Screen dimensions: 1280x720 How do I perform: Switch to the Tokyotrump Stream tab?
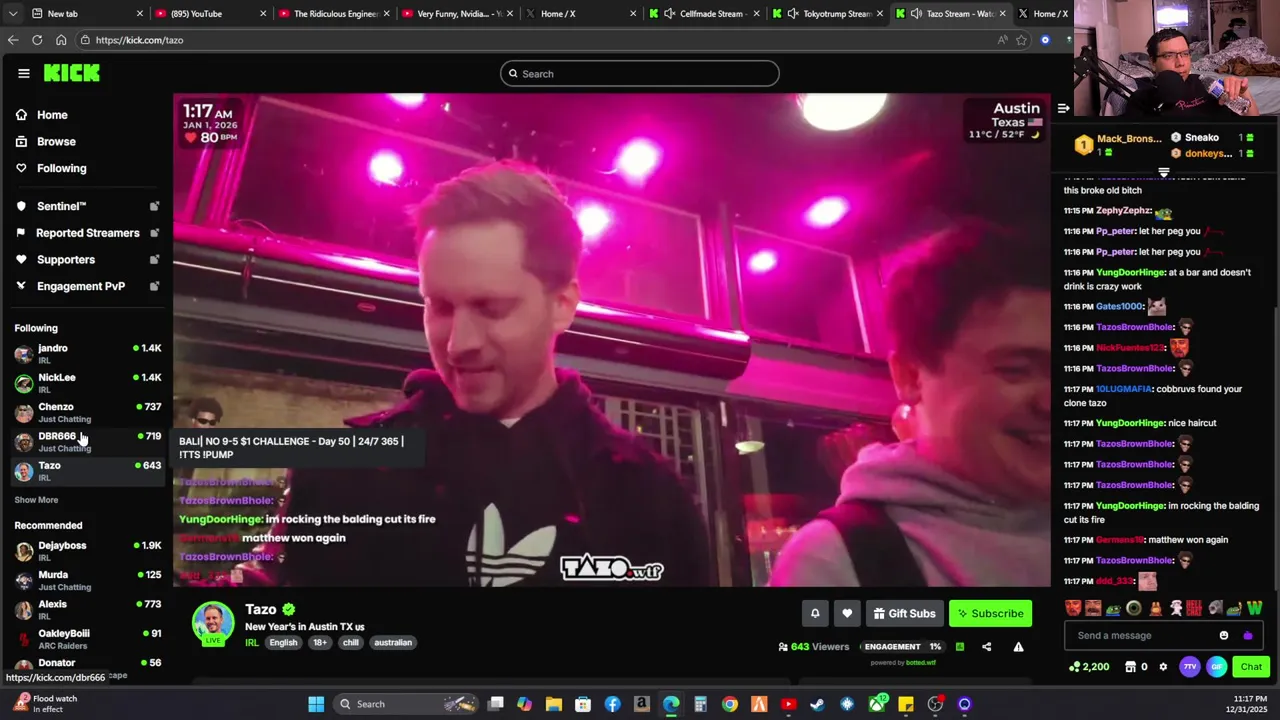click(x=828, y=14)
